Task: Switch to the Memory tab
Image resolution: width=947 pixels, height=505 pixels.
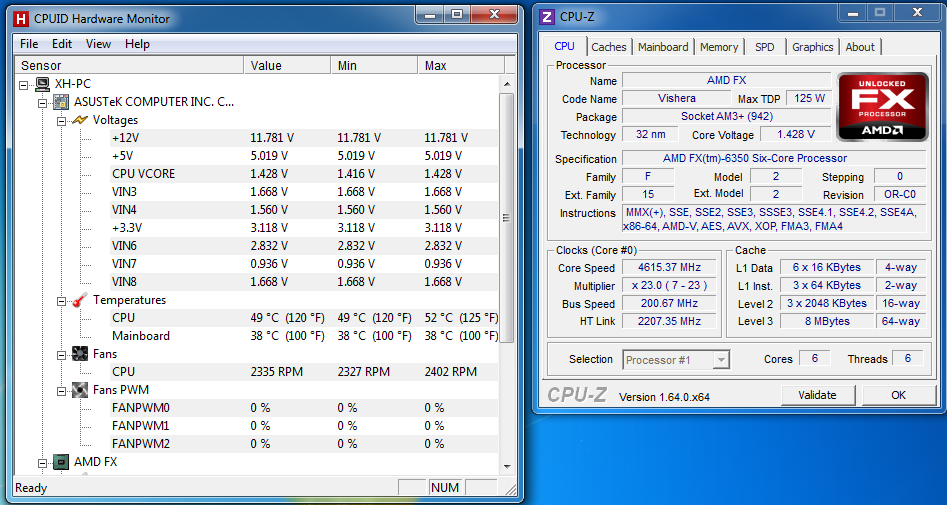Action: (x=718, y=47)
